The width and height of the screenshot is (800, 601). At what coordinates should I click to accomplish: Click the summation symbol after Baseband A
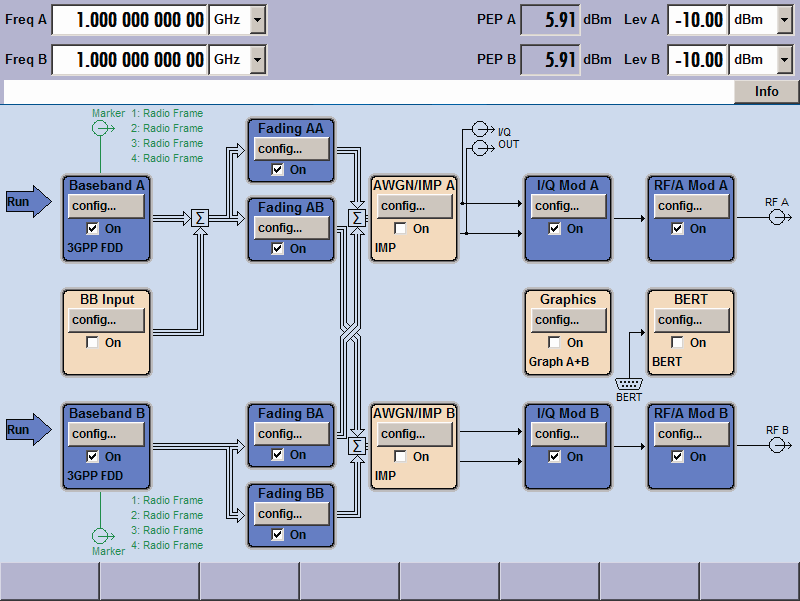pos(199,218)
